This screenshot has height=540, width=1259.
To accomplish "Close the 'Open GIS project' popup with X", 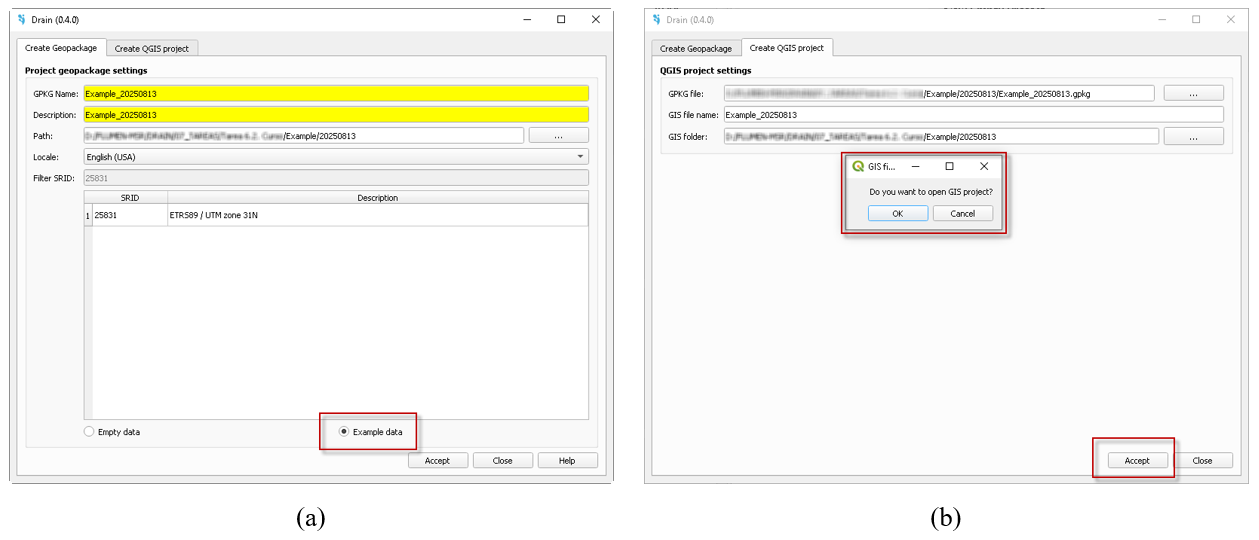I will click(984, 166).
